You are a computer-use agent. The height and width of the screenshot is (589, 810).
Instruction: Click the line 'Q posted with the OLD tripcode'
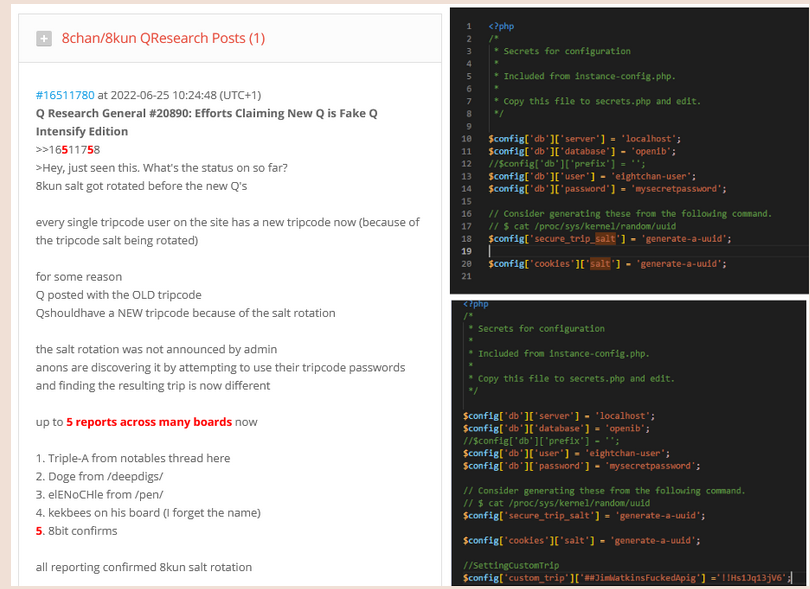[x=118, y=295]
